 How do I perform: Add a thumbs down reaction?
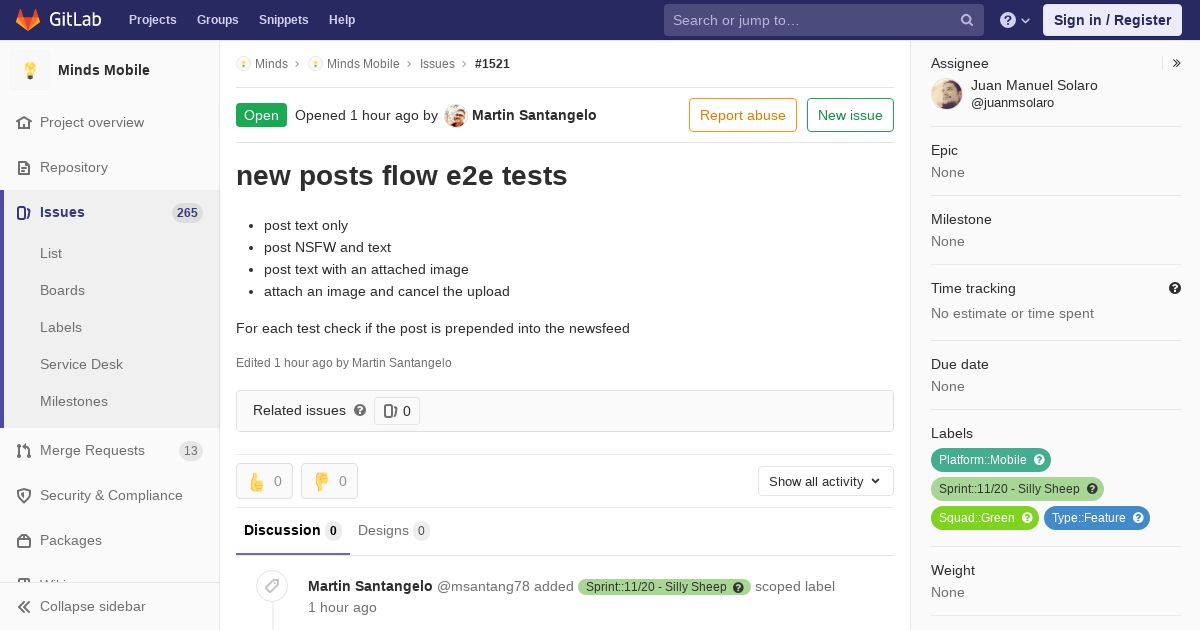[329, 481]
